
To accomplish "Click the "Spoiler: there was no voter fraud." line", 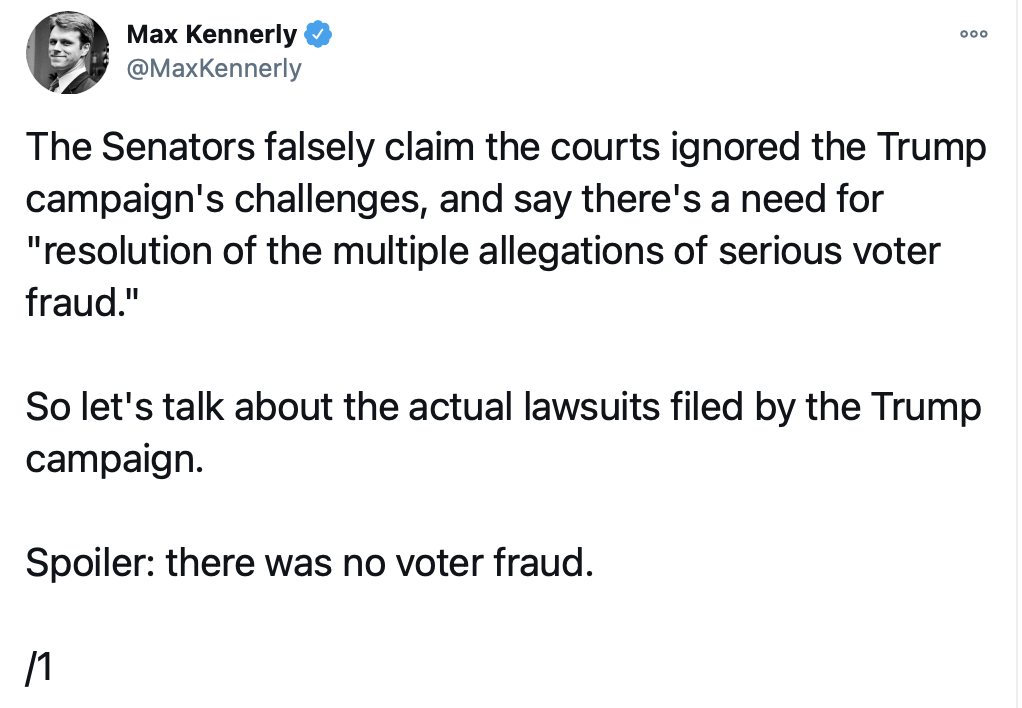I will click(x=309, y=564).
